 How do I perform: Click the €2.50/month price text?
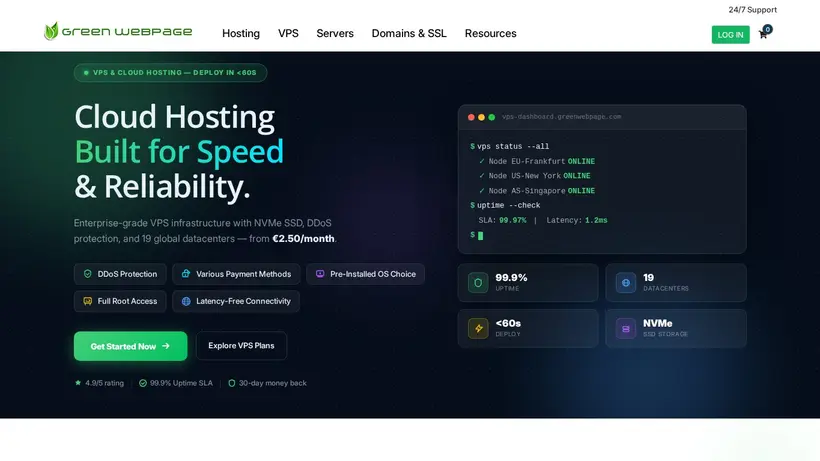[x=303, y=239]
